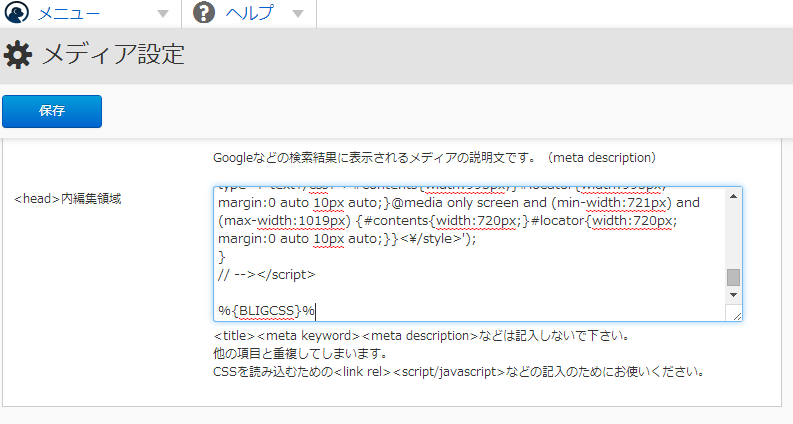Viewport: 793px width, 424px height.
Task: Click the textarea resize grip corner
Action: tap(736, 315)
